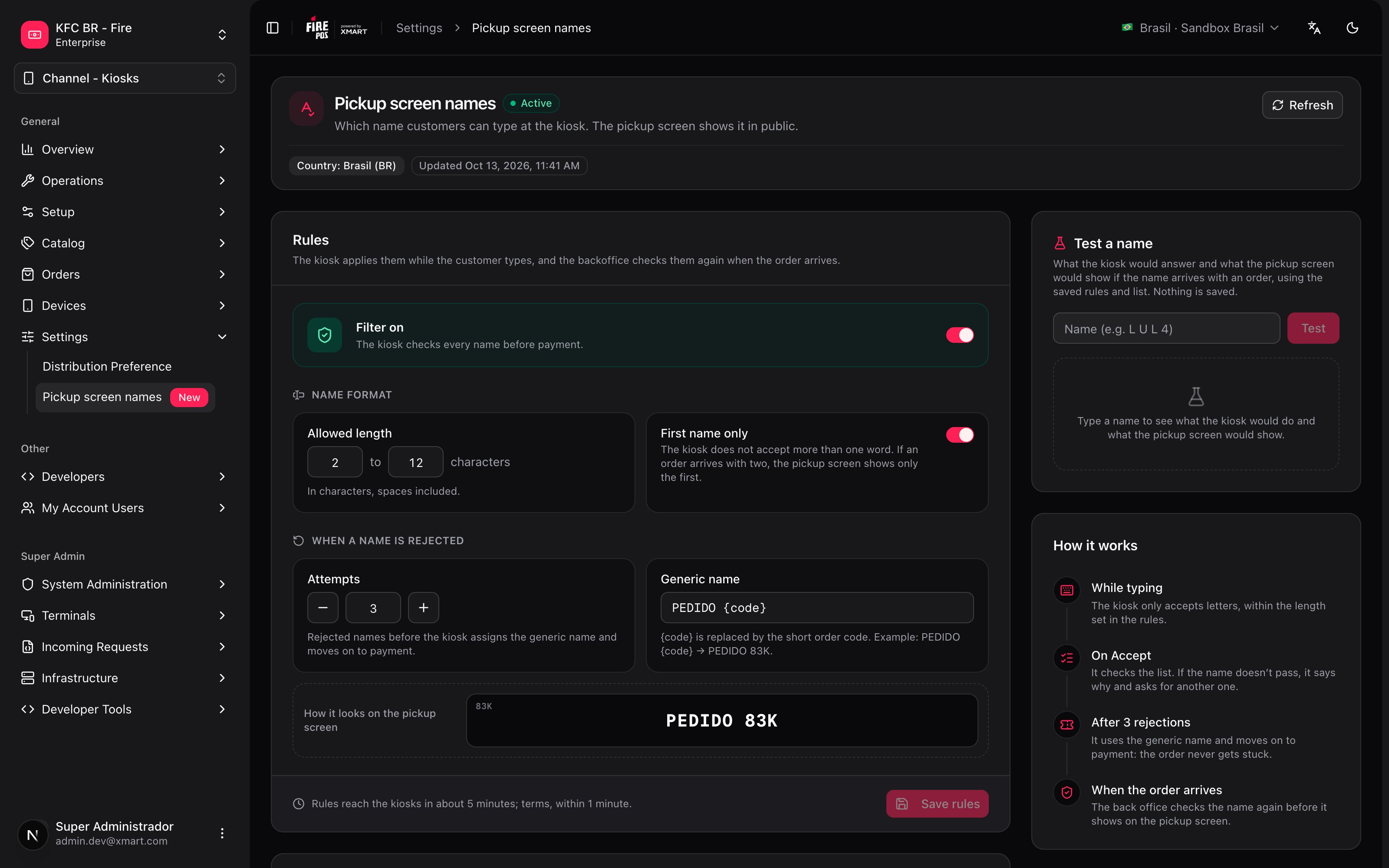Open the language translation icon
This screenshot has height=868, width=1389.
[1314, 27]
